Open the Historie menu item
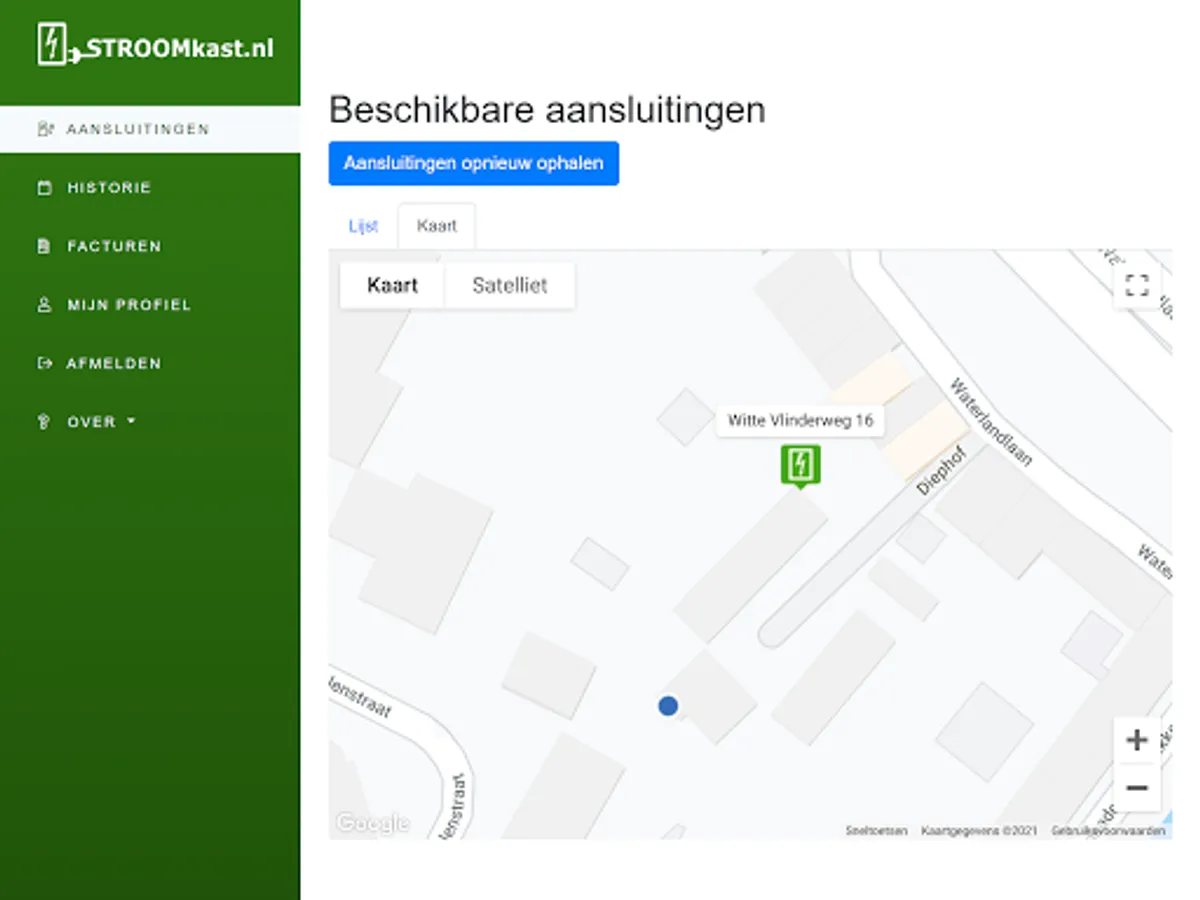This screenshot has width=1200, height=900. coord(150,188)
